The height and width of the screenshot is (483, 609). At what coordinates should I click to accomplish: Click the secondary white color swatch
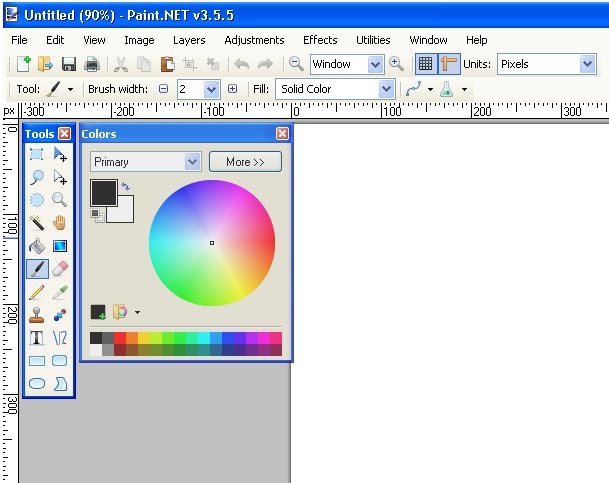(x=125, y=214)
